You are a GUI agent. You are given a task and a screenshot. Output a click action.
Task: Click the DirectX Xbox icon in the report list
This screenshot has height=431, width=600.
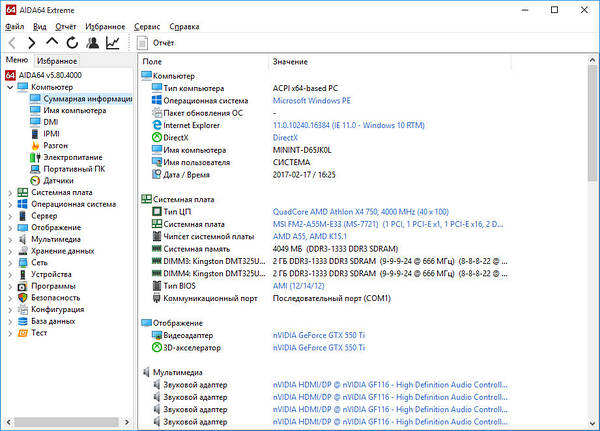pos(157,137)
